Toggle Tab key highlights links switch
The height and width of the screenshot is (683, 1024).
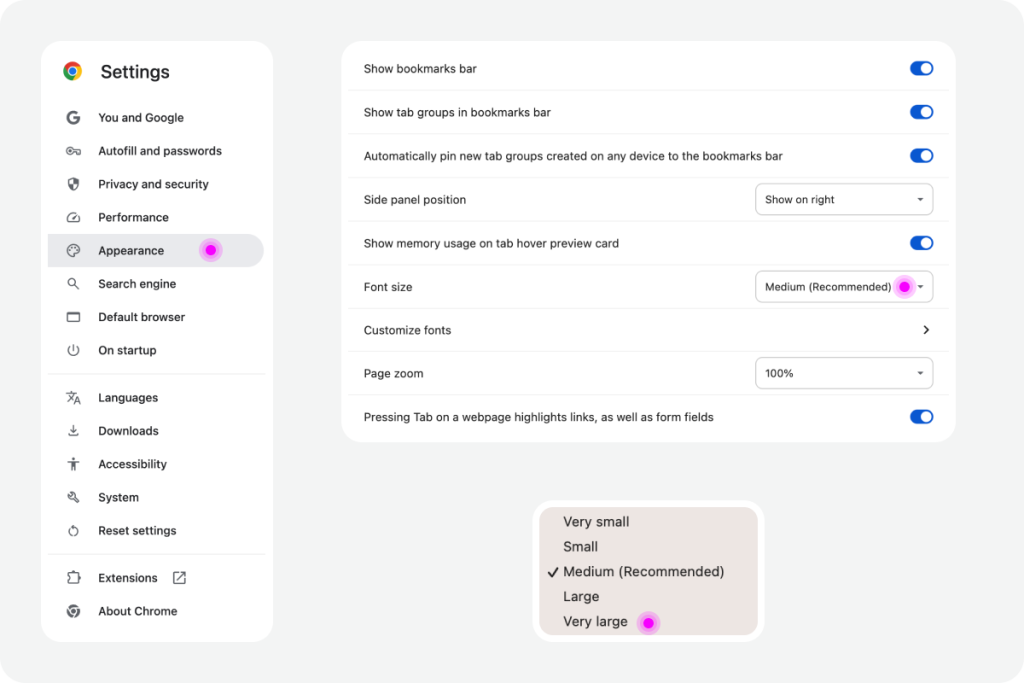point(921,417)
